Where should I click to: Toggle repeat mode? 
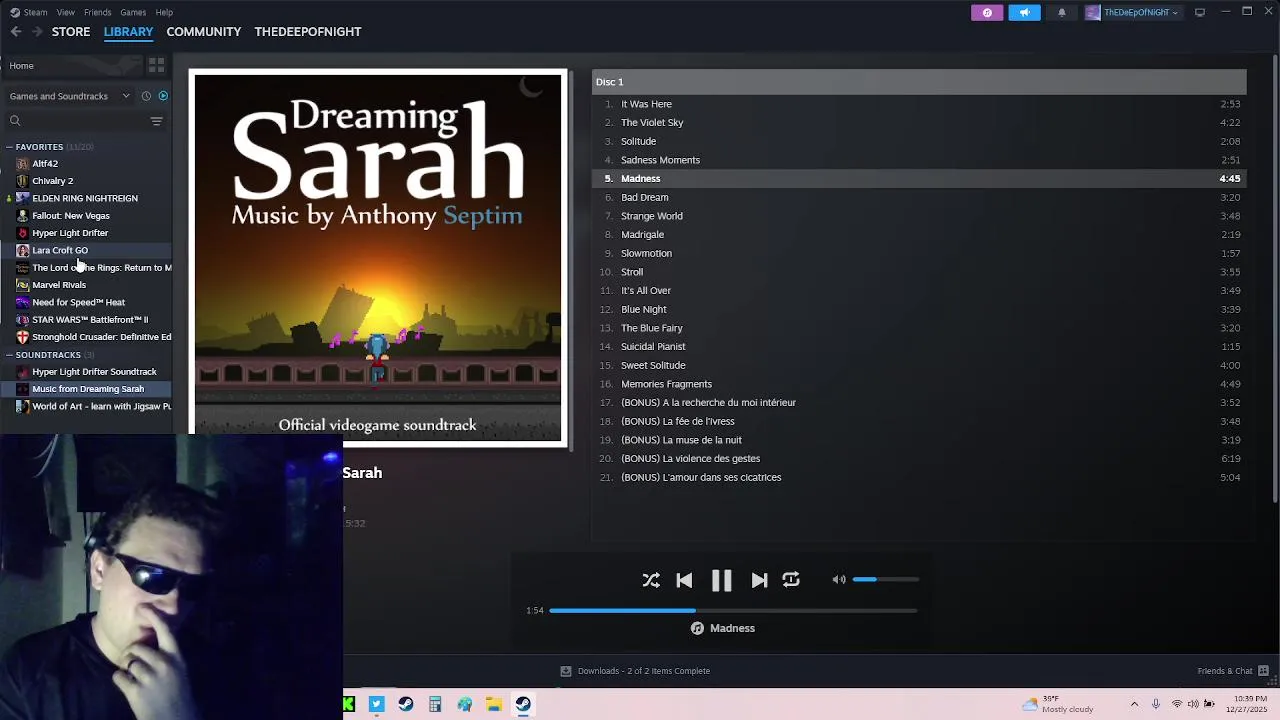(791, 580)
